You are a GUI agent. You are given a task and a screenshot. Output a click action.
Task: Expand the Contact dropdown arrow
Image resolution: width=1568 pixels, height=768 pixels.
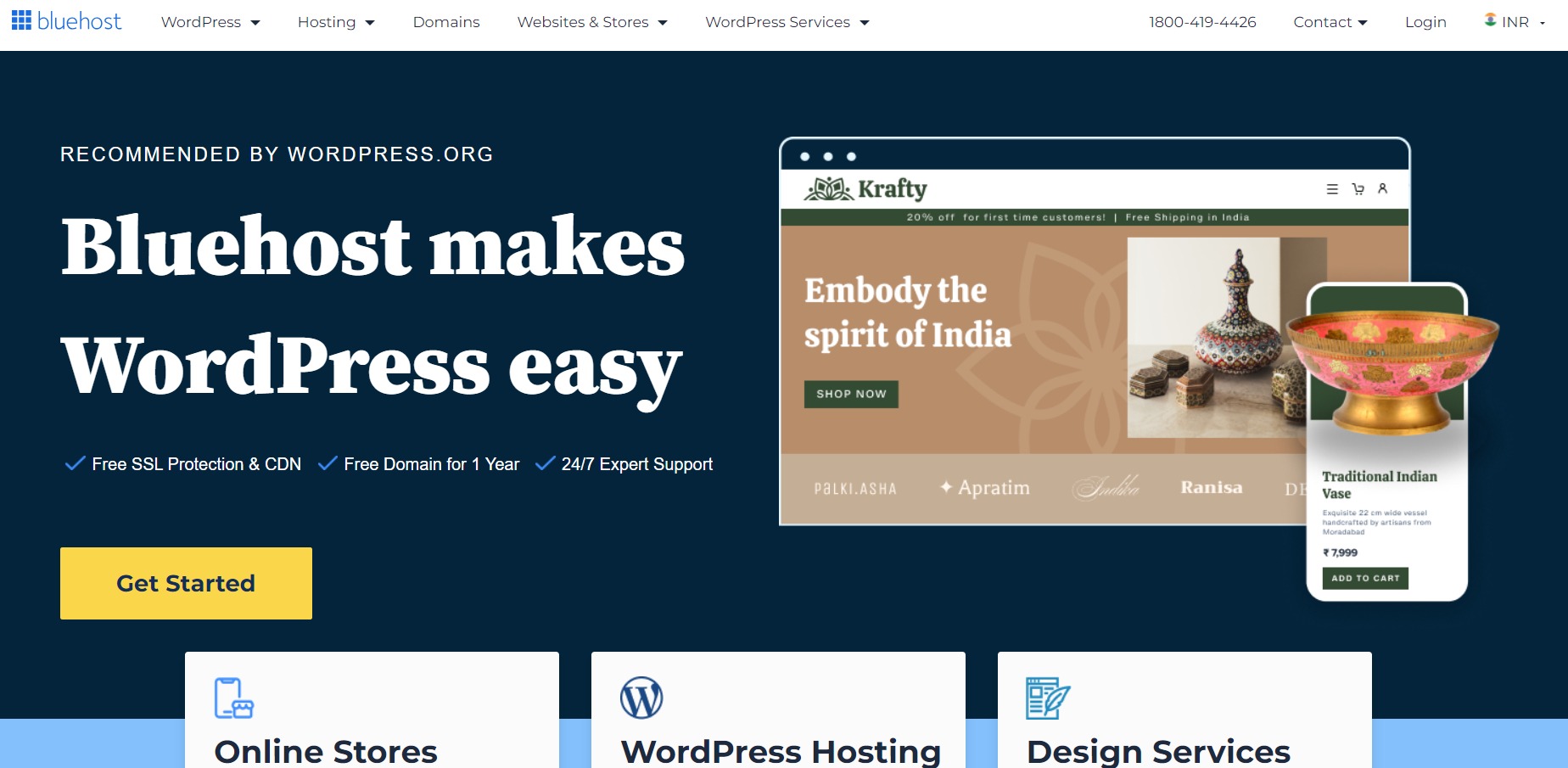[1363, 23]
